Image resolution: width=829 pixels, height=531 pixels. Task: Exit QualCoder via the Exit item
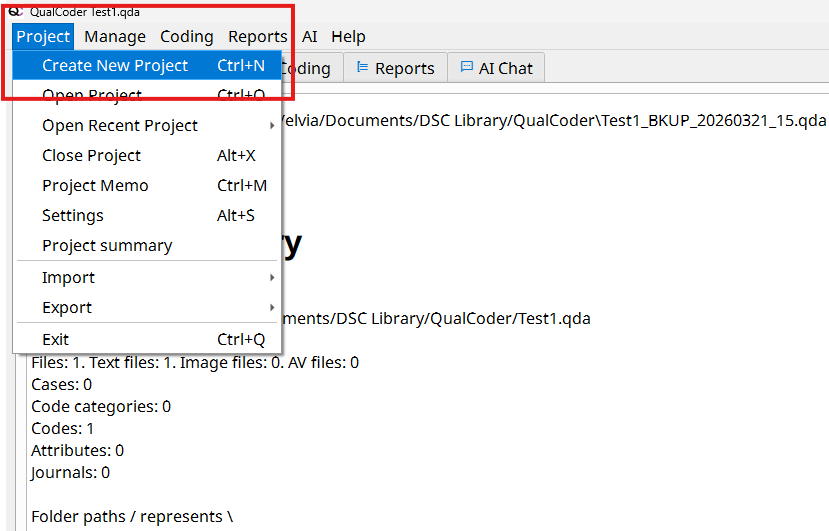pos(56,340)
